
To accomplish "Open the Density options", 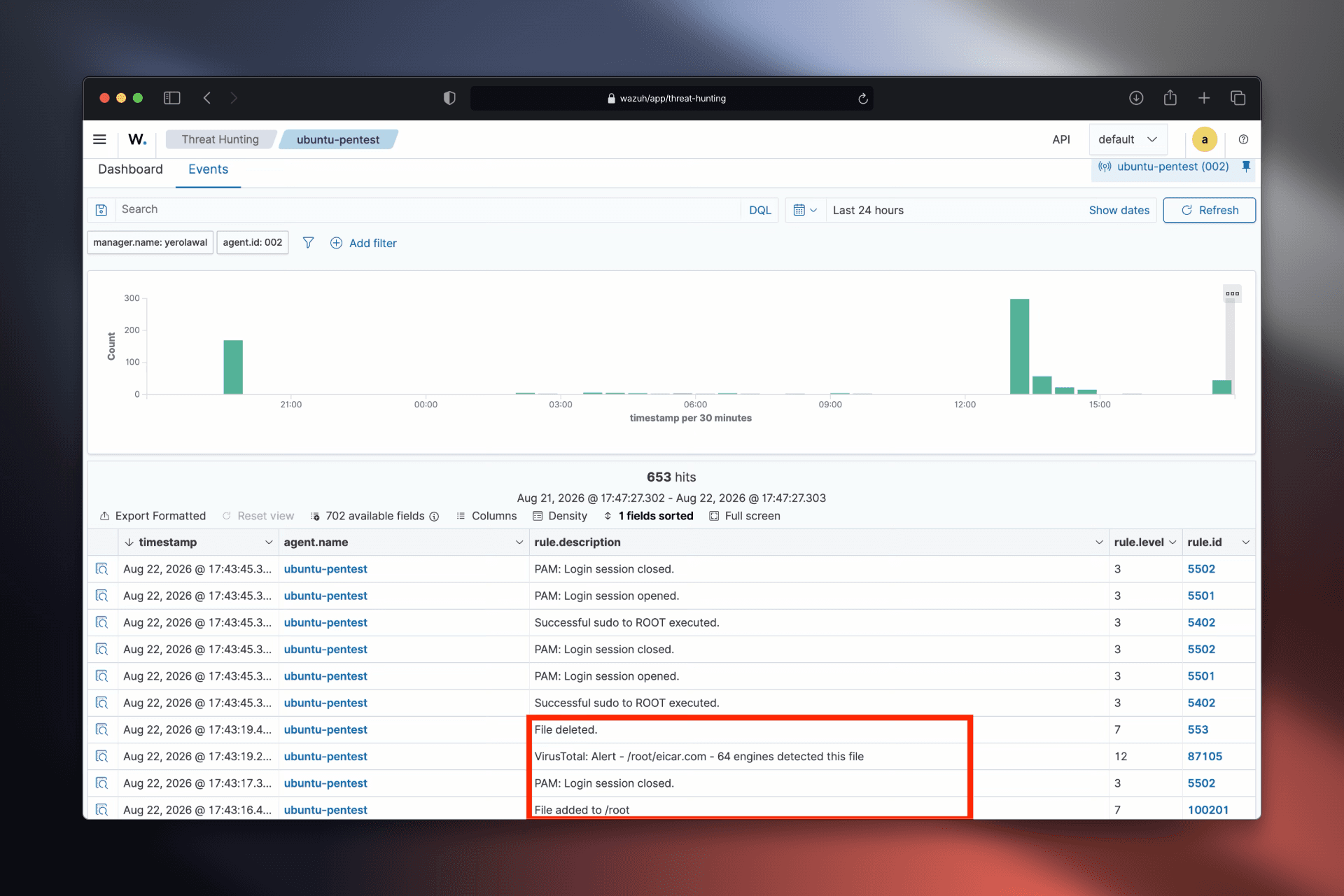I will point(560,516).
